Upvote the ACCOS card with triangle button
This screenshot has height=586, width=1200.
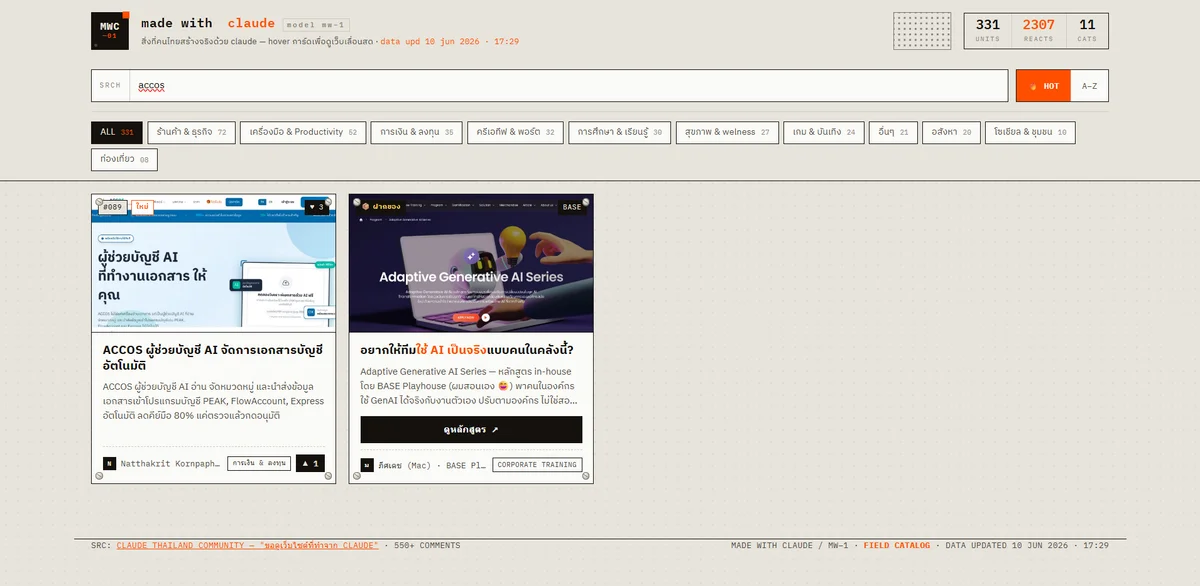click(310, 463)
